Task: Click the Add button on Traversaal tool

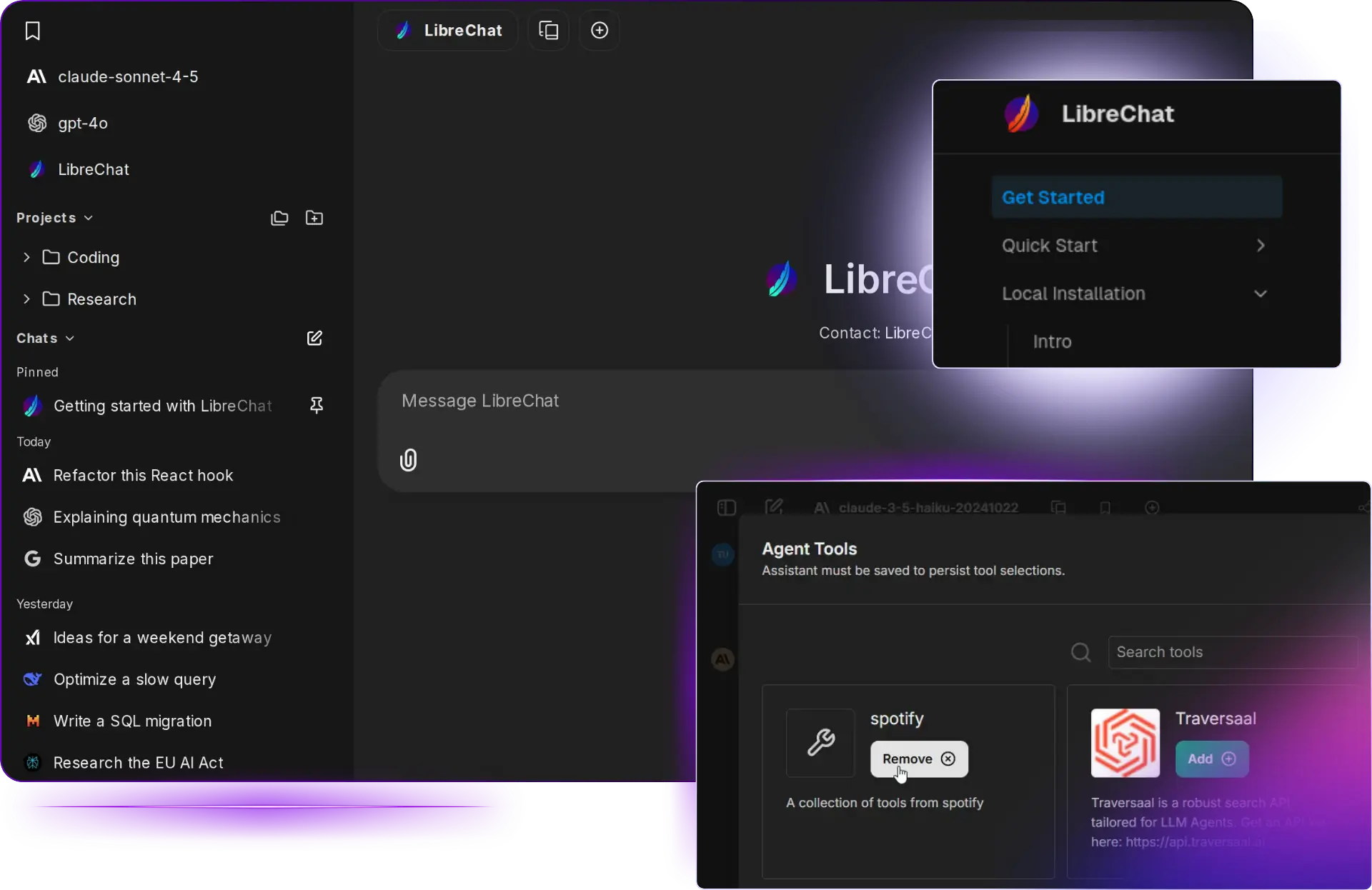Action: click(1212, 759)
